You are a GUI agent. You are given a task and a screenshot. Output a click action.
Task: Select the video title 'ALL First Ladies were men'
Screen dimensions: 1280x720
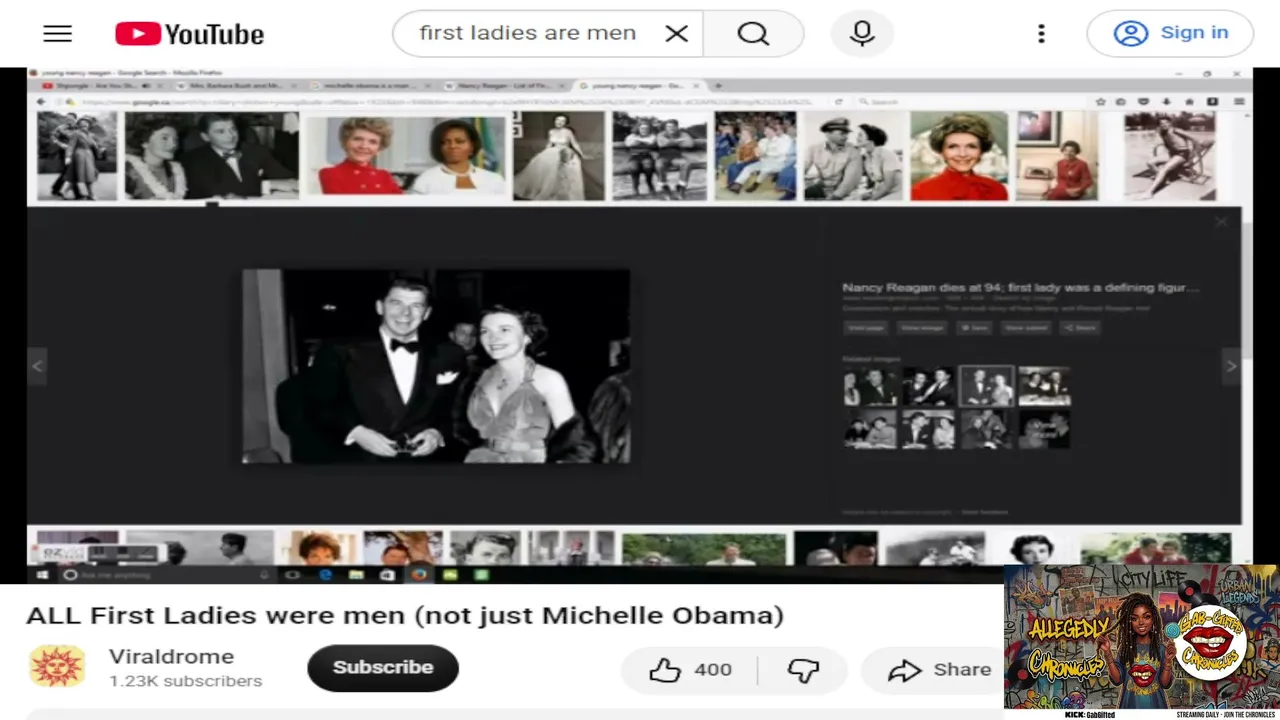coord(405,615)
